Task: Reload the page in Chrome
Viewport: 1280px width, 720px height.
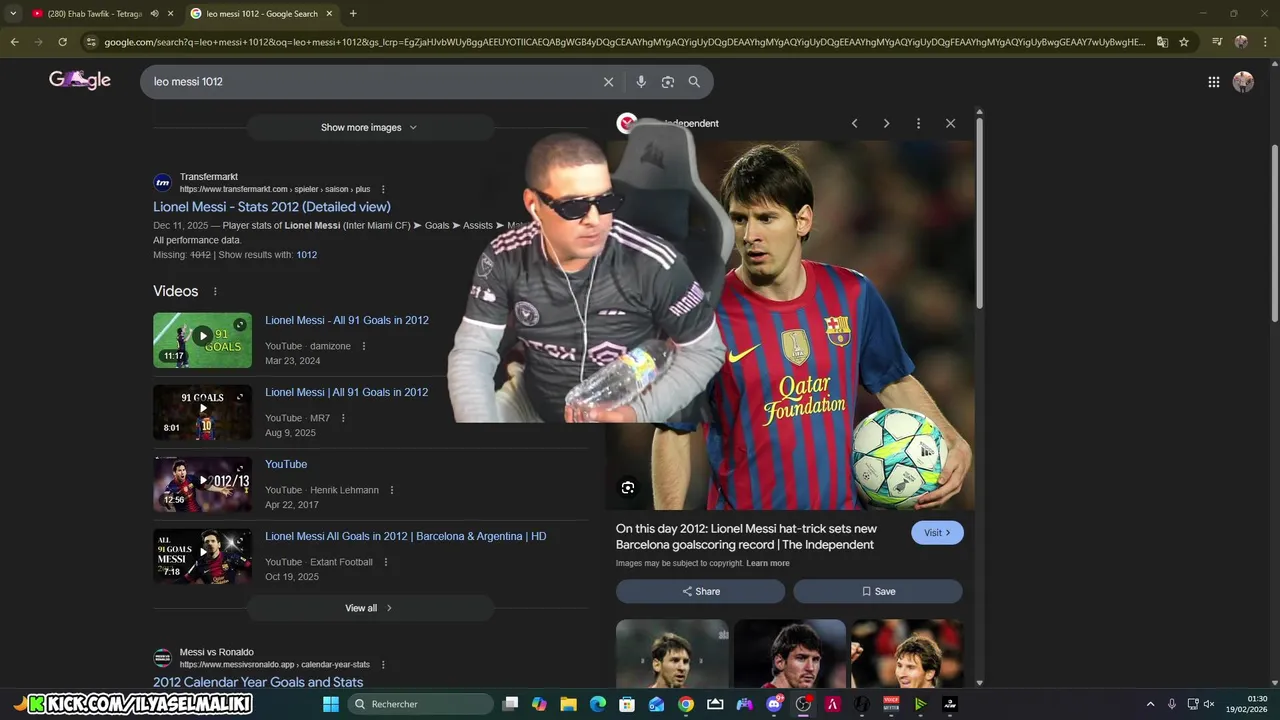Action: point(62,42)
